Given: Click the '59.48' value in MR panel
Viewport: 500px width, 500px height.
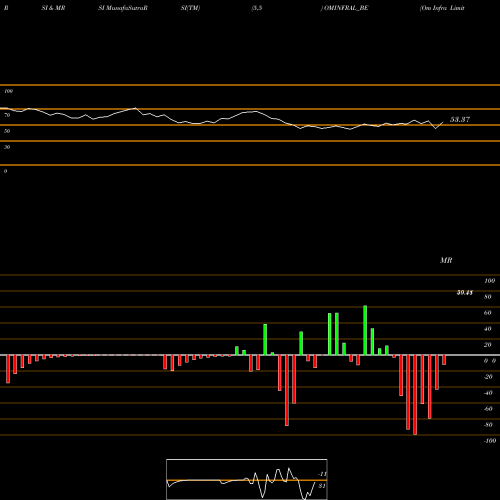Looking at the screenshot, I should (x=465, y=293).
